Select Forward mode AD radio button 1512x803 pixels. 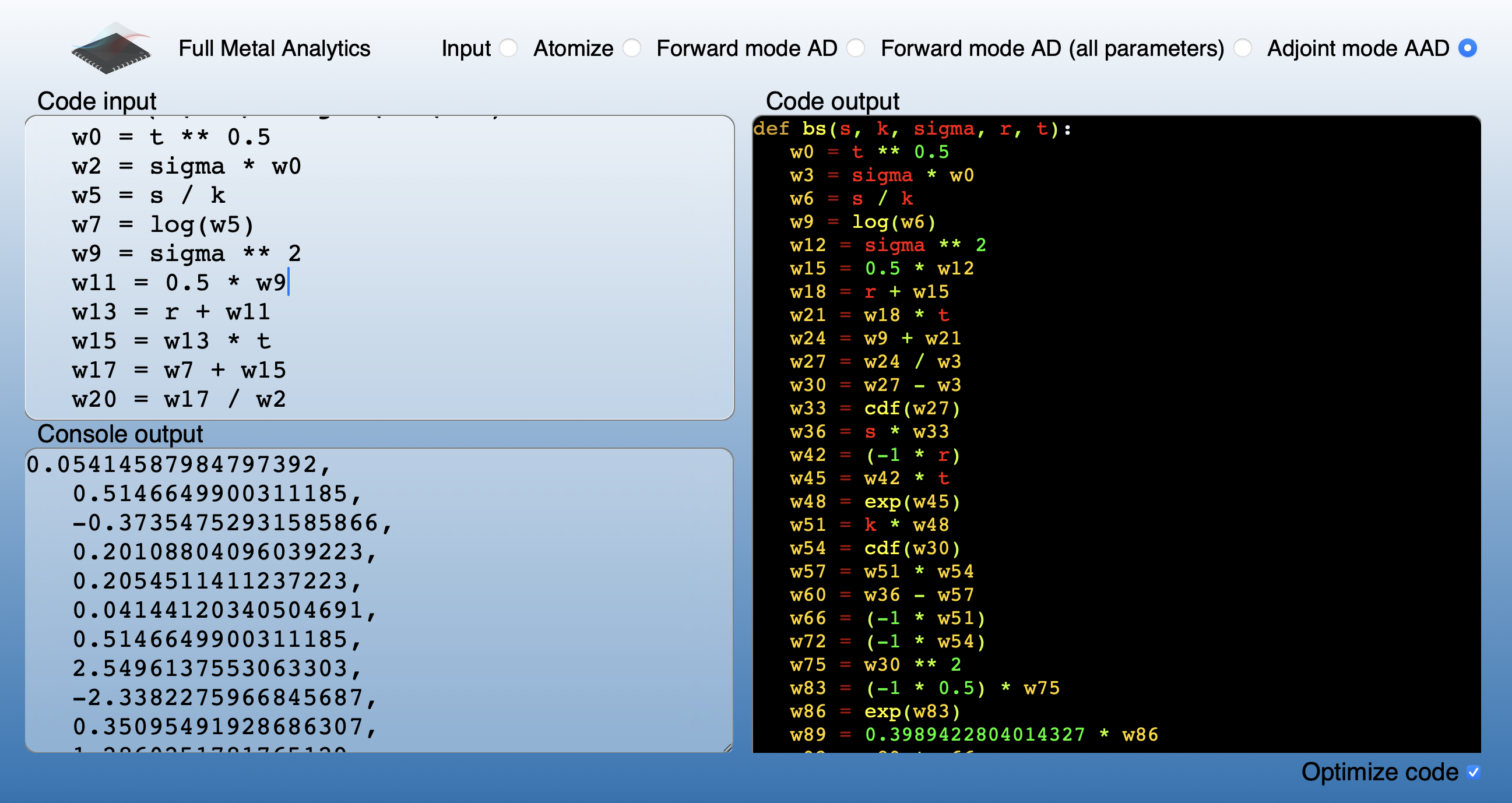pyautogui.click(x=856, y=48)
